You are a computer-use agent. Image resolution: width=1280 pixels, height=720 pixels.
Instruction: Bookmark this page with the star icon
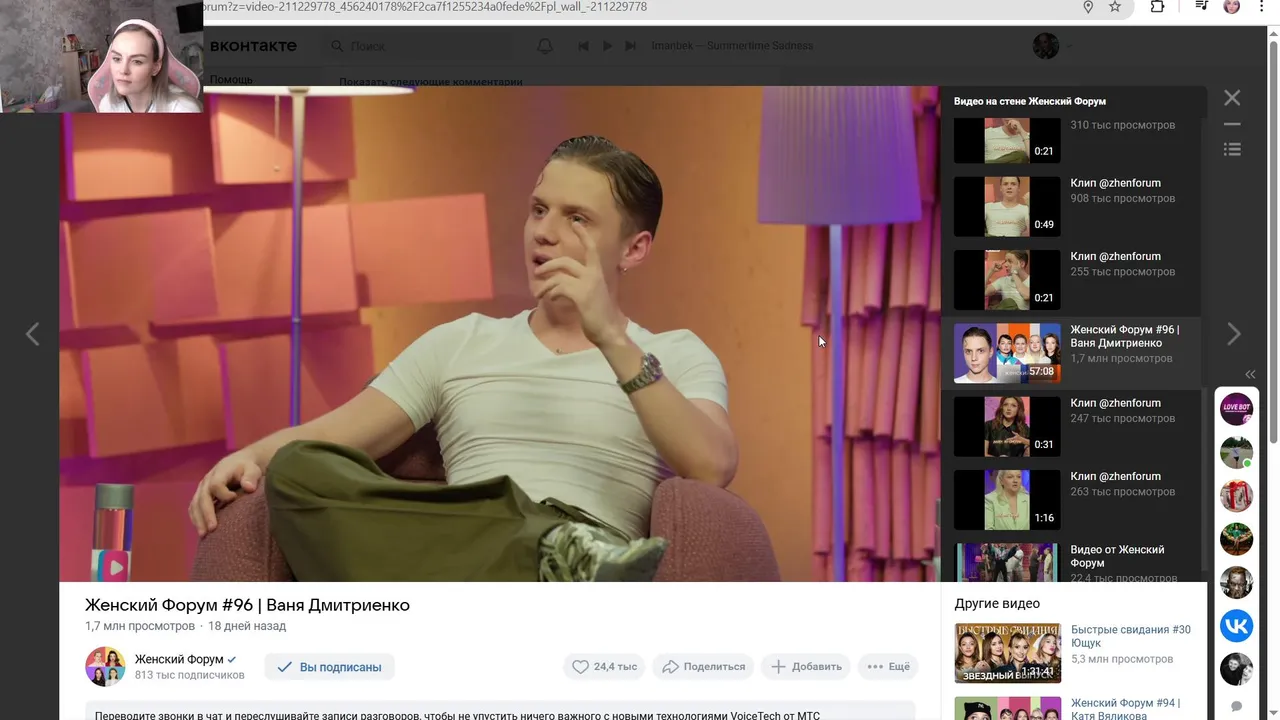pos(1115,7)
